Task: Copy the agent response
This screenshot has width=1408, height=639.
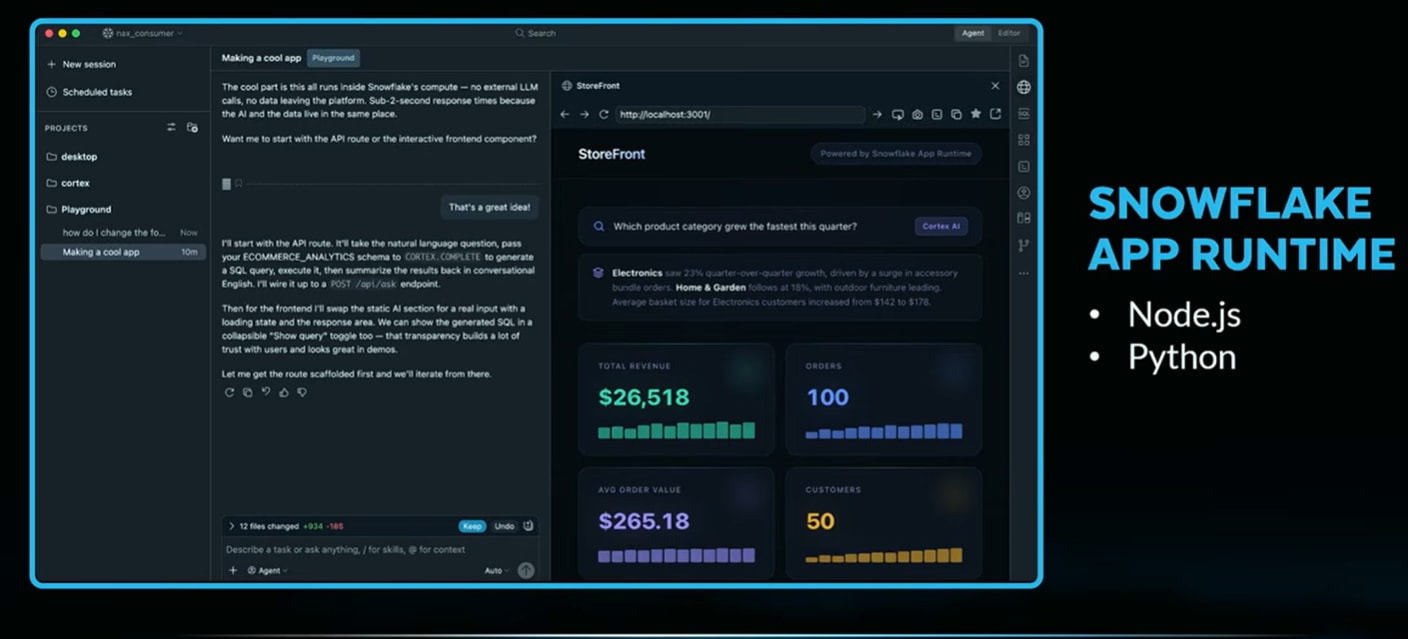Action: pos(248,393)
